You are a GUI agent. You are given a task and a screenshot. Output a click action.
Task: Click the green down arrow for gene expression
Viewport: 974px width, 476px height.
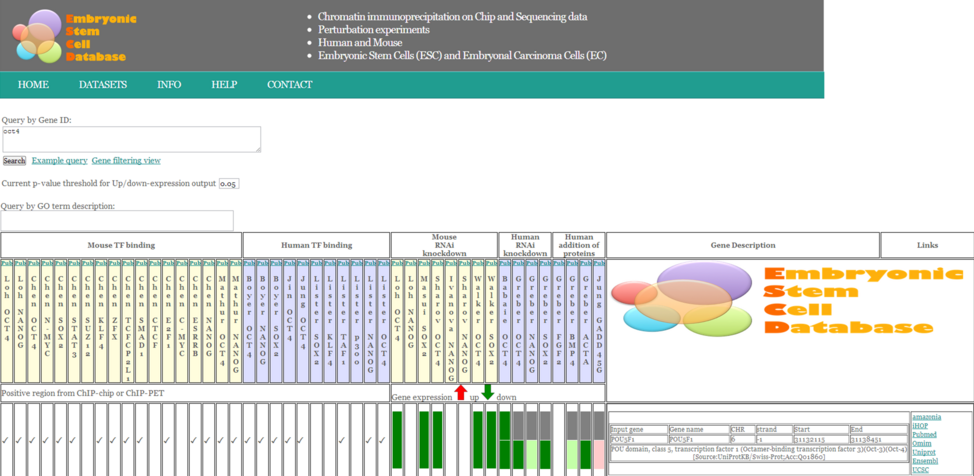(487, 392)
